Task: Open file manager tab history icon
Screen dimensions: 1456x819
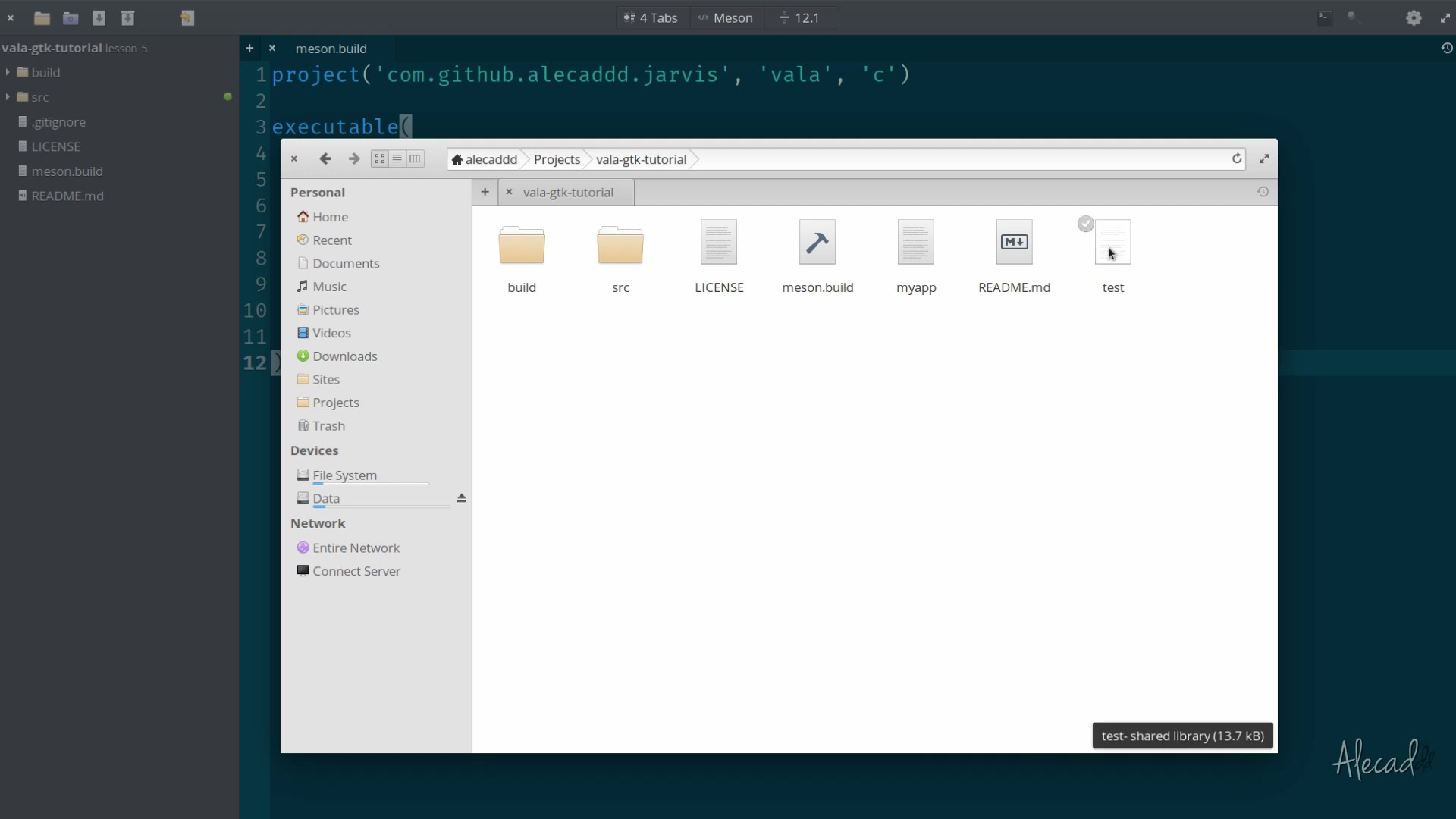Action: pos(1263,192)
